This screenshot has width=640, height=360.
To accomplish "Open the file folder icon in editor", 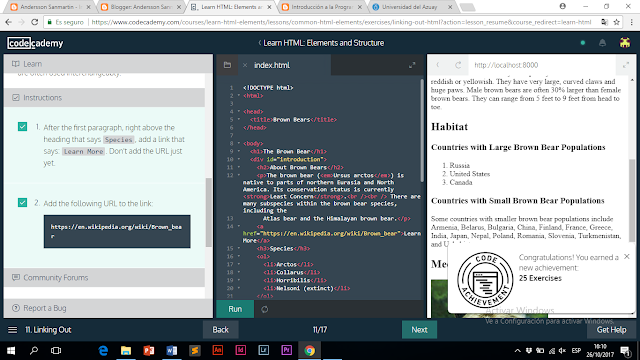I will (227, 65).
